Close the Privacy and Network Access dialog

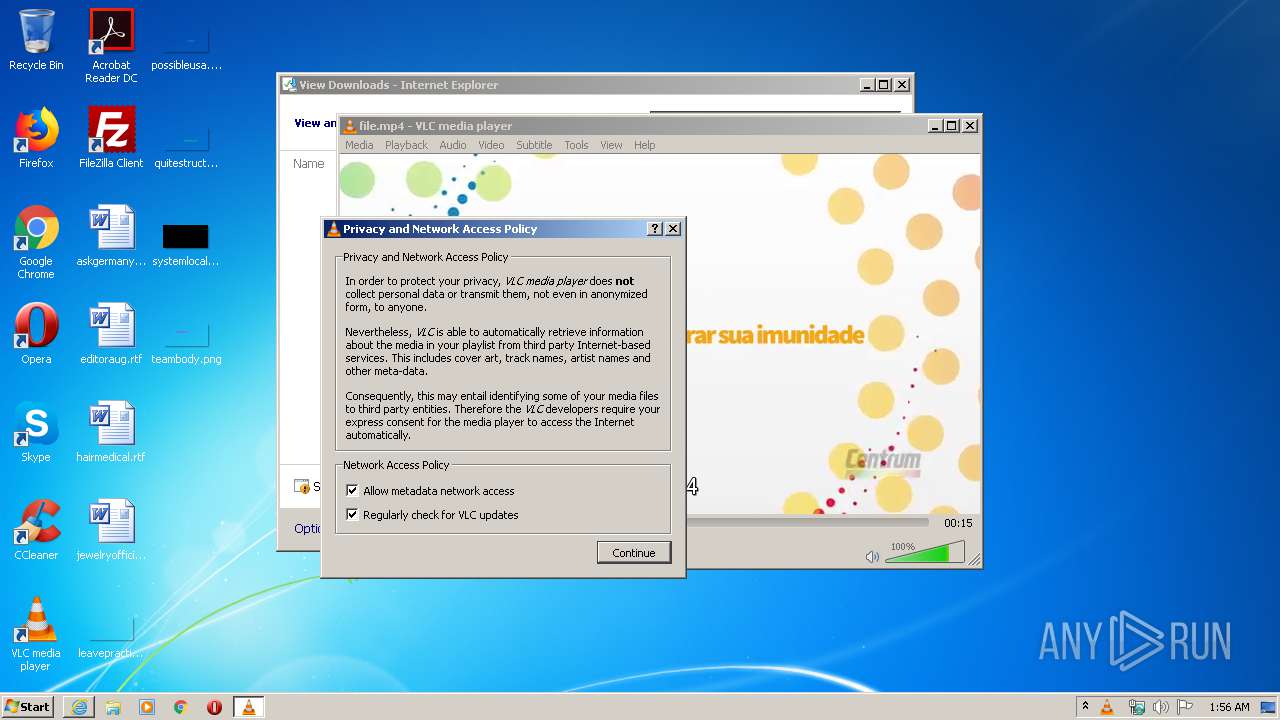tap(673, 229)
